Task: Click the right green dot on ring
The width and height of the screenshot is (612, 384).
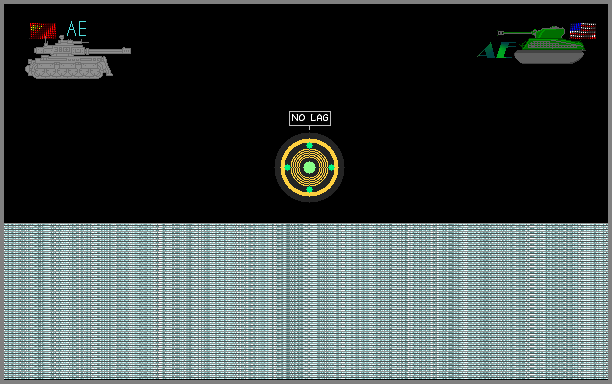Action: [332, 167]
